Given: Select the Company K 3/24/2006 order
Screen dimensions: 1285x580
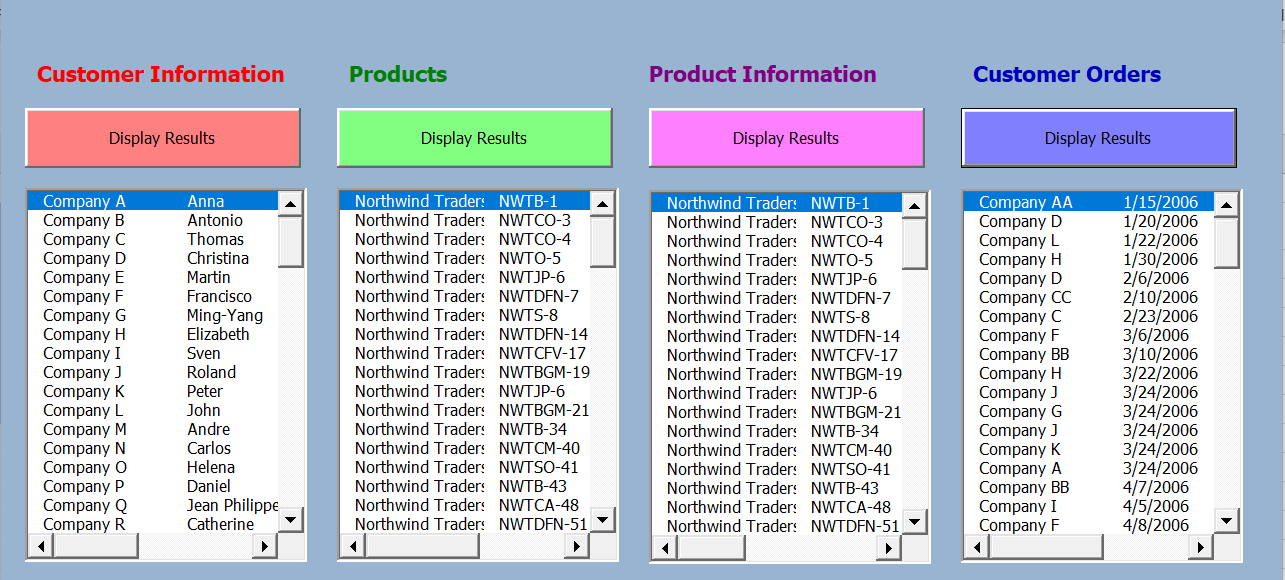Looking at the screenshot, I should pos(1090,449).
